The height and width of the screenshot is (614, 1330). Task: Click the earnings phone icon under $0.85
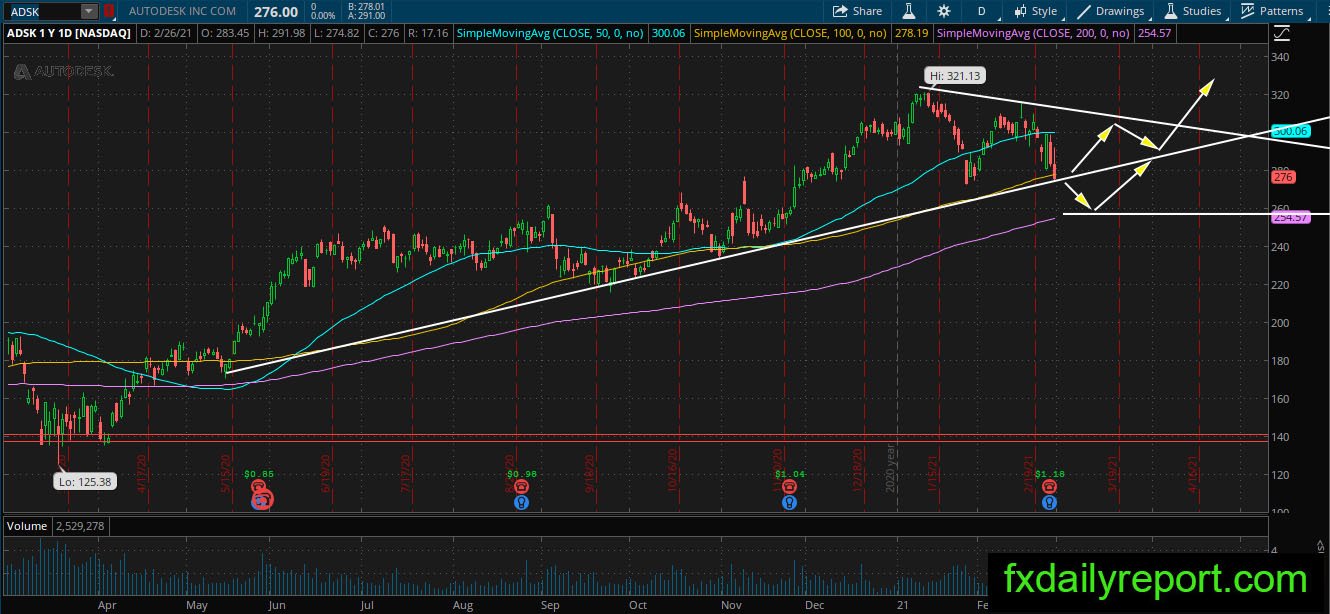pyautogui.click(x=258, y=487)
